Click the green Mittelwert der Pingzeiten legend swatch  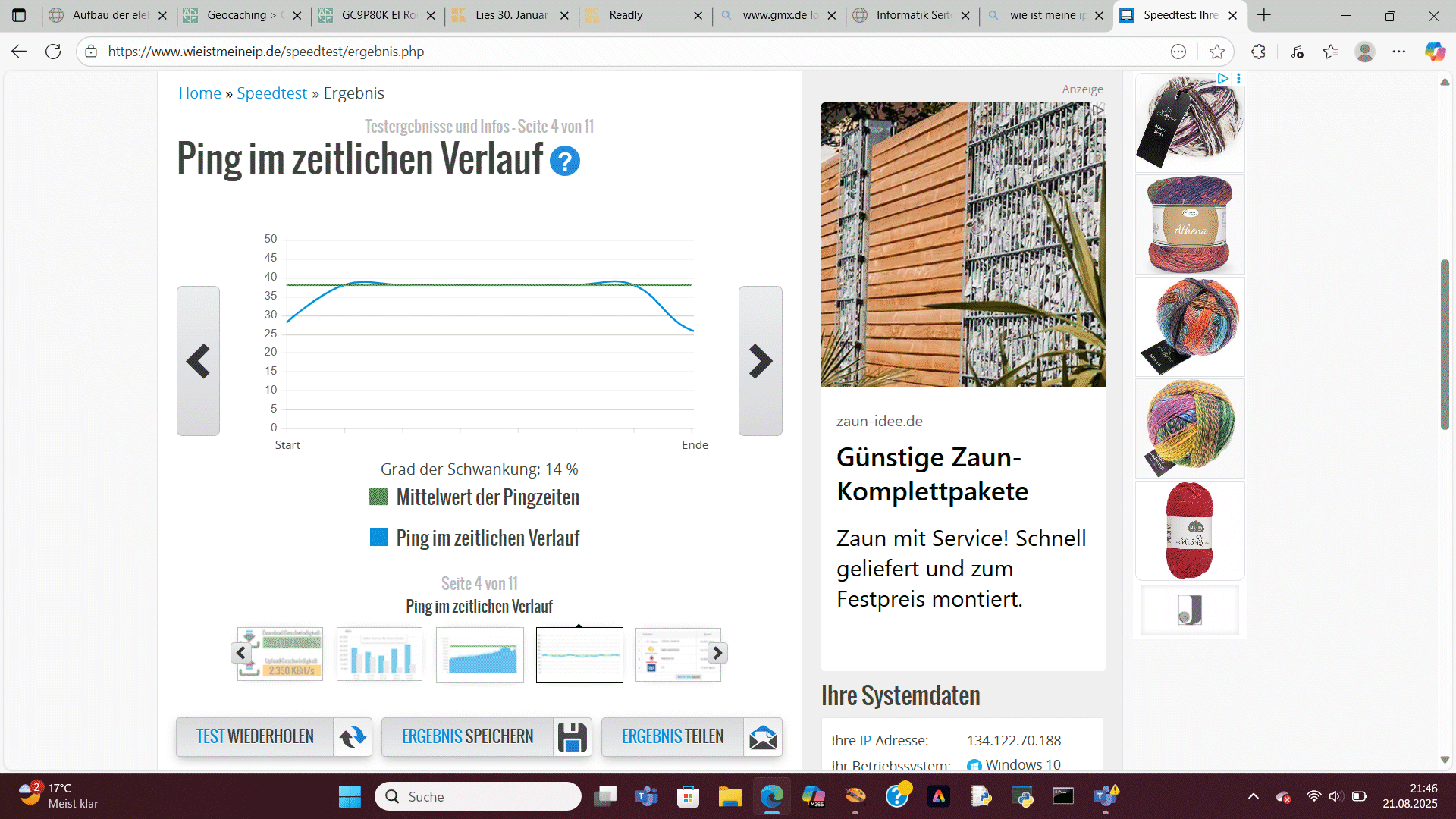(378, 497)
